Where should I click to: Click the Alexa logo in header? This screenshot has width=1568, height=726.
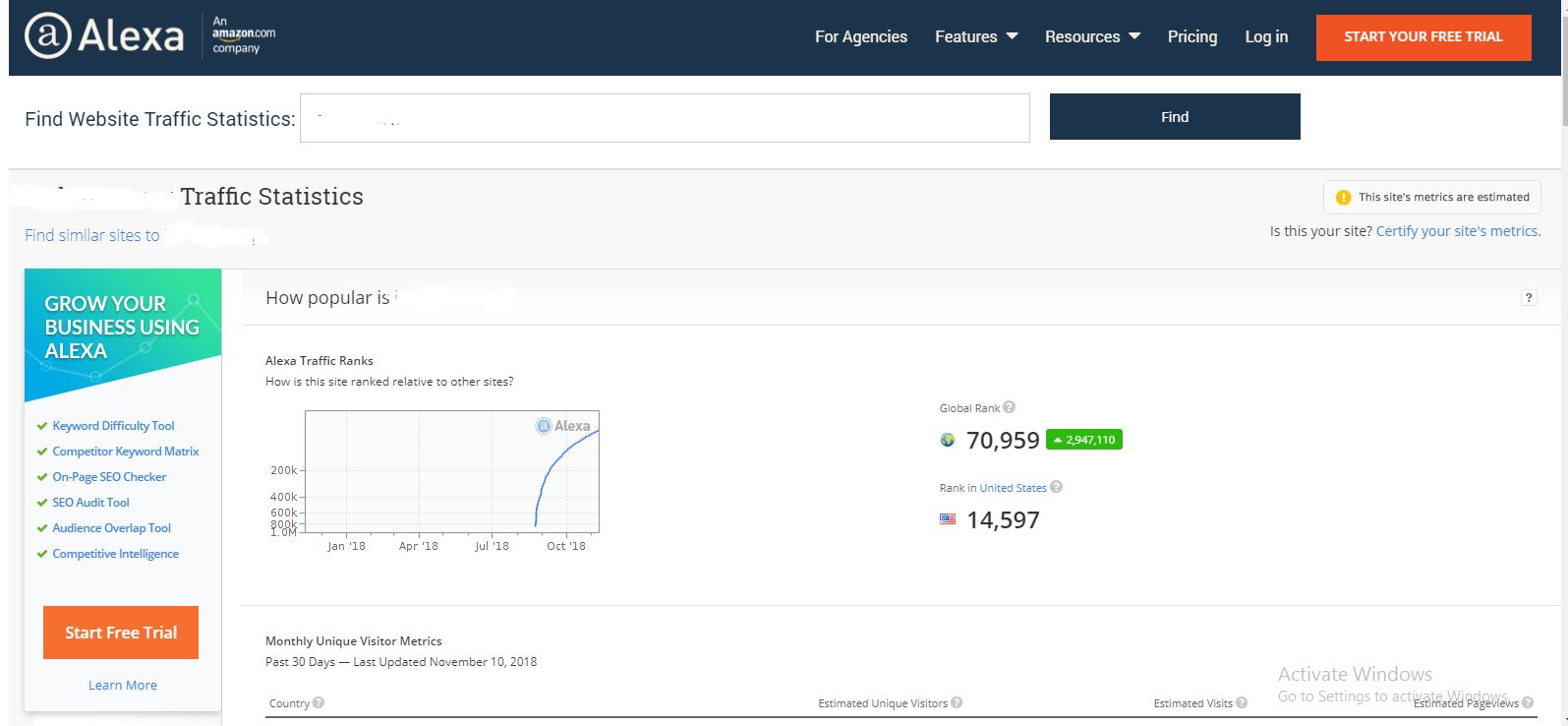104,36
